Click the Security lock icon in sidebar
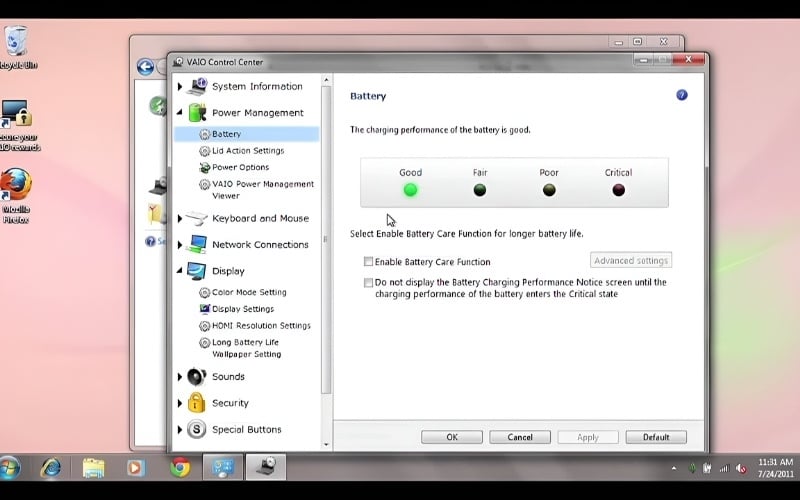The height and width of the screenshot is (500, 800). pos(196,403)
